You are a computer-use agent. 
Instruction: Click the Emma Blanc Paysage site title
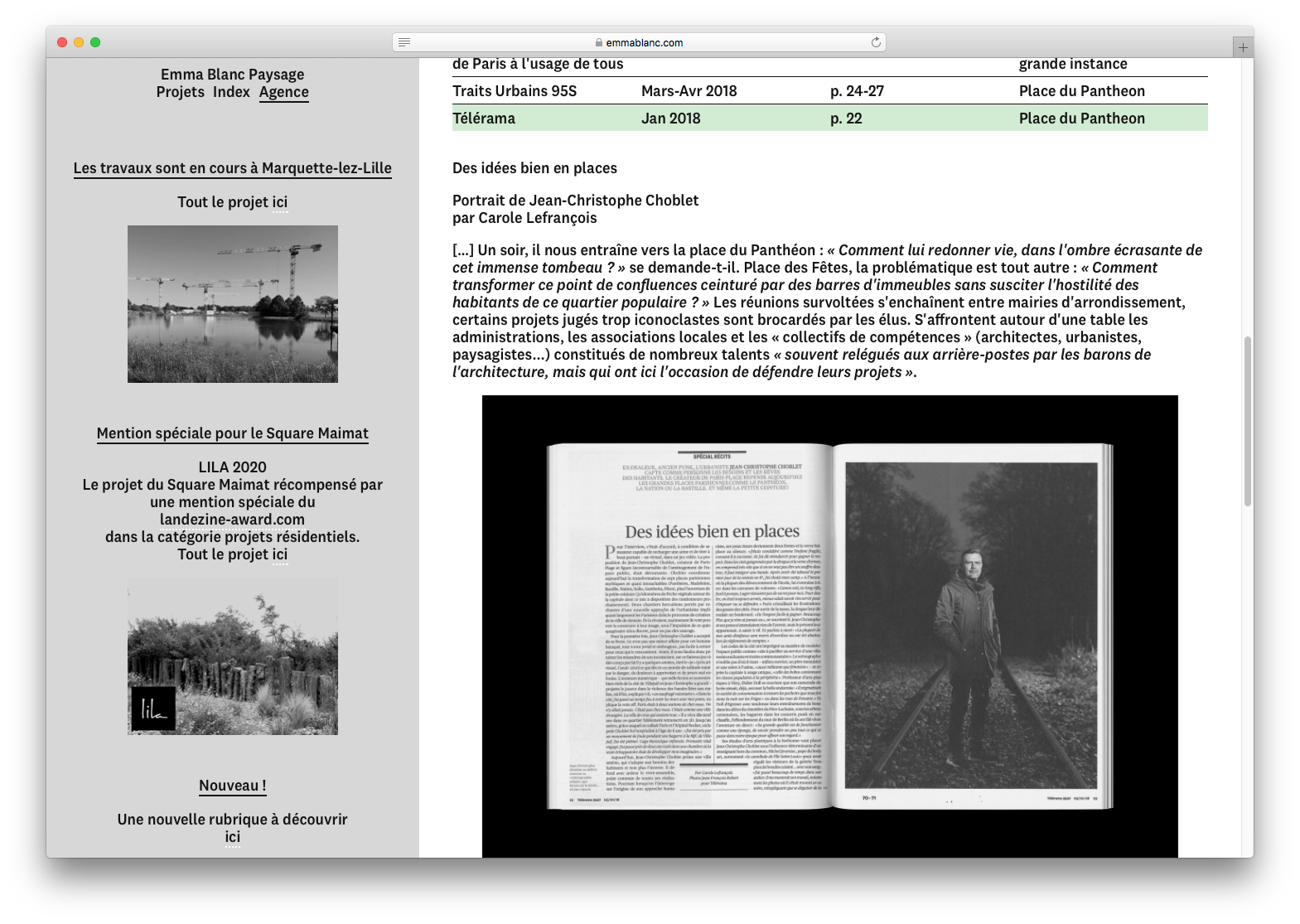(x=232, y=75)
